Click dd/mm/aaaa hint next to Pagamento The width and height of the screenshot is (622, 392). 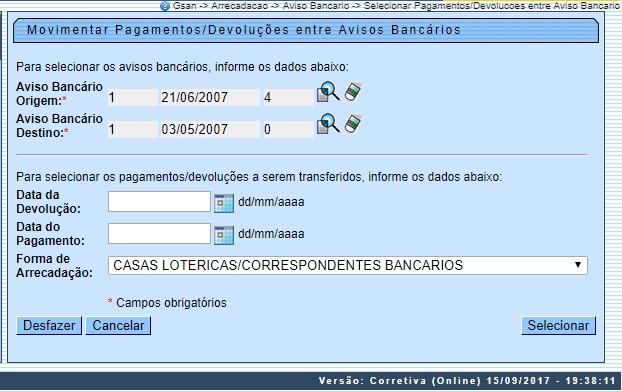[271, 234]
